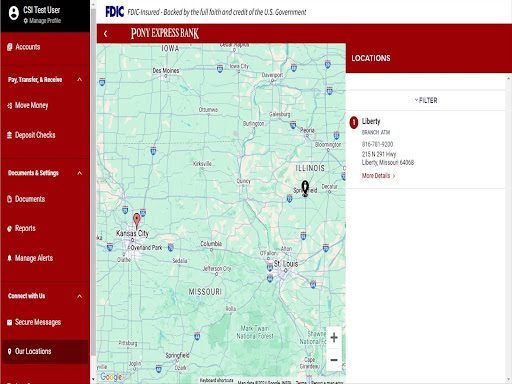This screenshot has width=512, height=384.
Task: Zoom in the map with plus button
Action: [x=334, y=337]
